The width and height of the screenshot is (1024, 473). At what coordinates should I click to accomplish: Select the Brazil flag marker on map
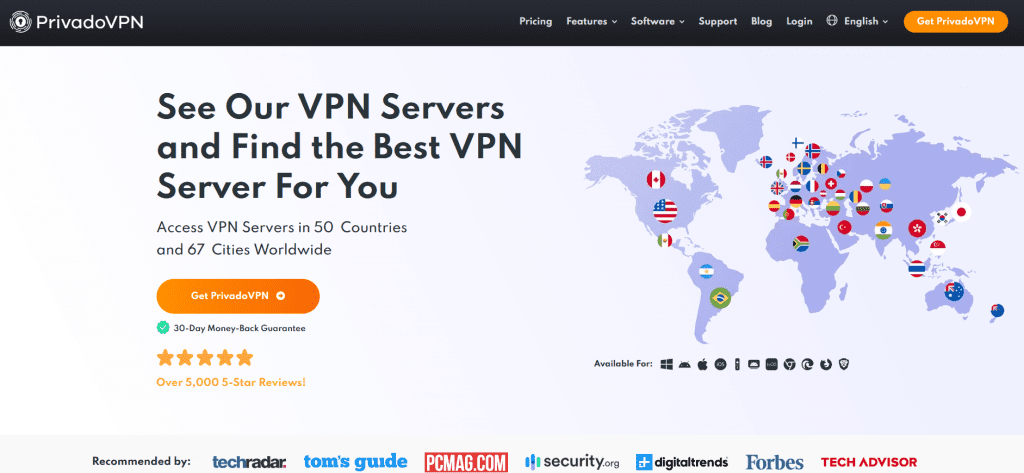[x=720, y=299]
